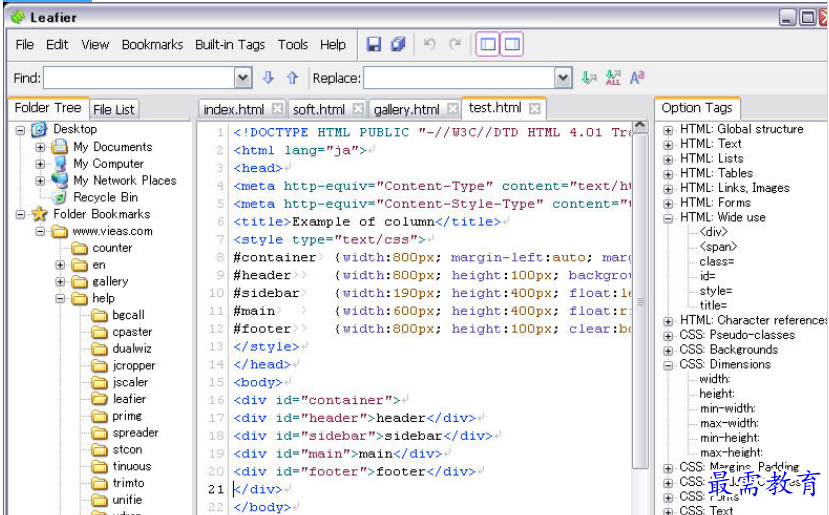829x515 pixels.
Task: Expand the HTML: Tables group
Action: [x=668, y=174]
